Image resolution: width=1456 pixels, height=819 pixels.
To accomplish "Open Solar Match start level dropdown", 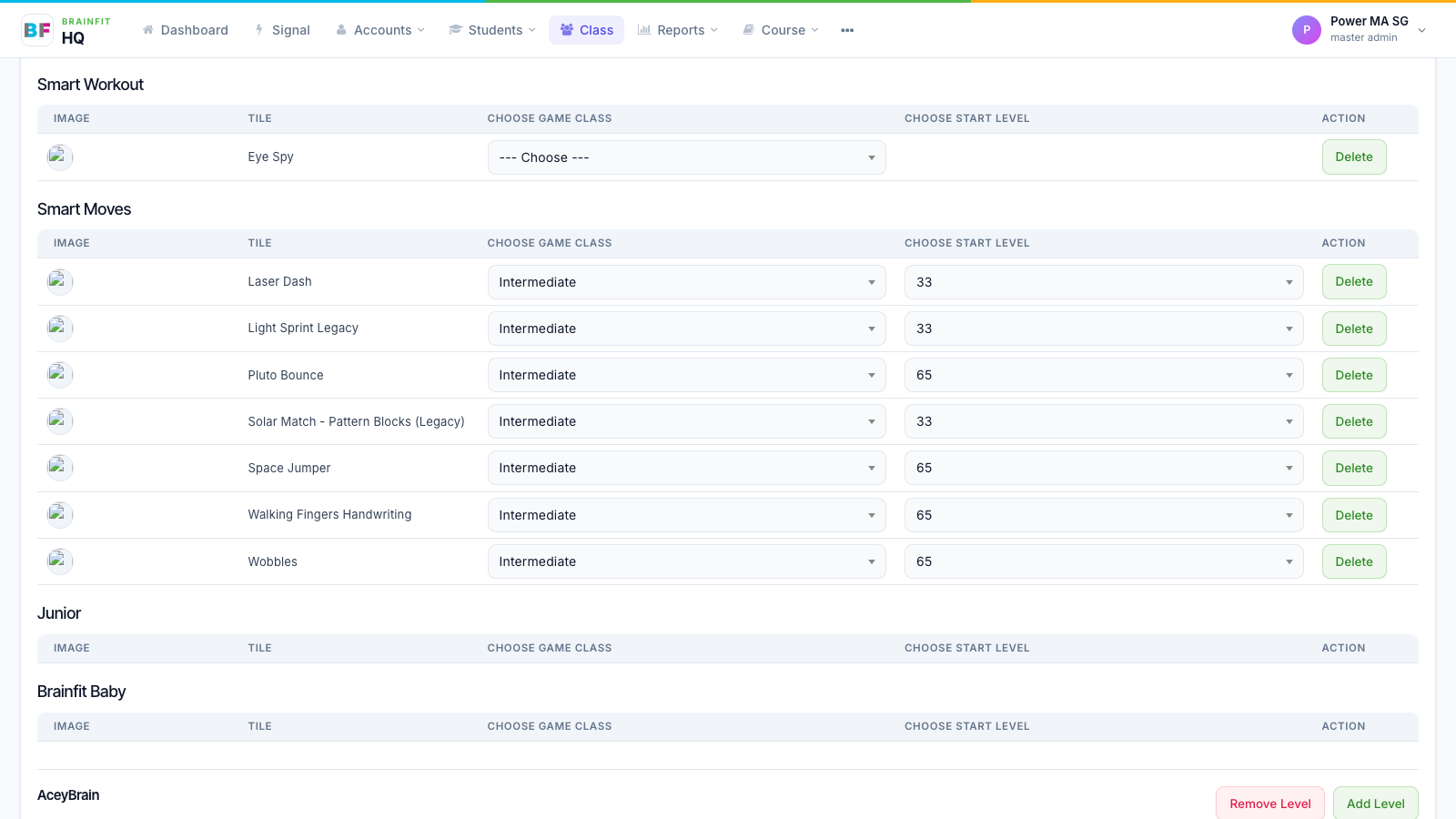I will [x=1104, y=421].
